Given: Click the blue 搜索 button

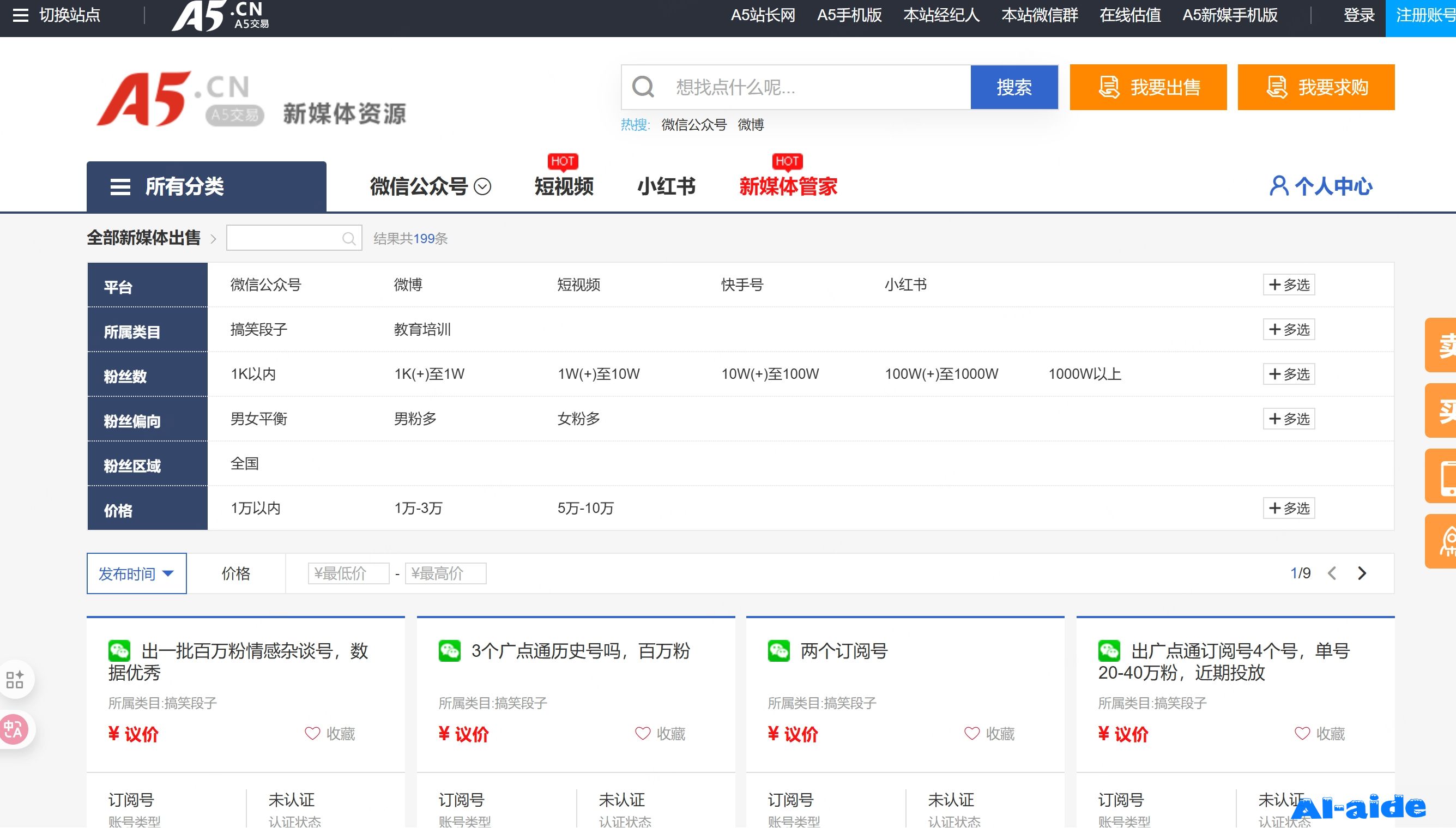Looking at the screenshot, I should [x=1014, y=87].
